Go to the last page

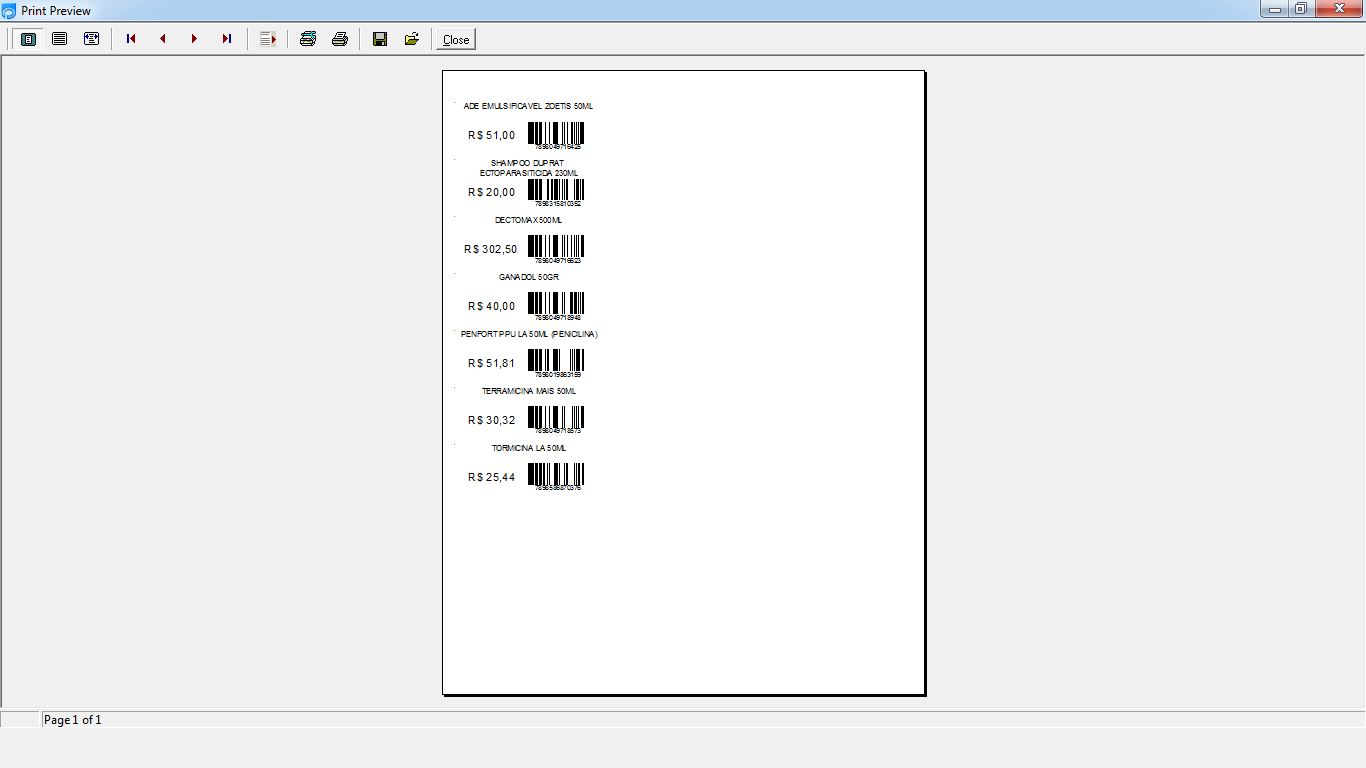click(x=227, y=39)
